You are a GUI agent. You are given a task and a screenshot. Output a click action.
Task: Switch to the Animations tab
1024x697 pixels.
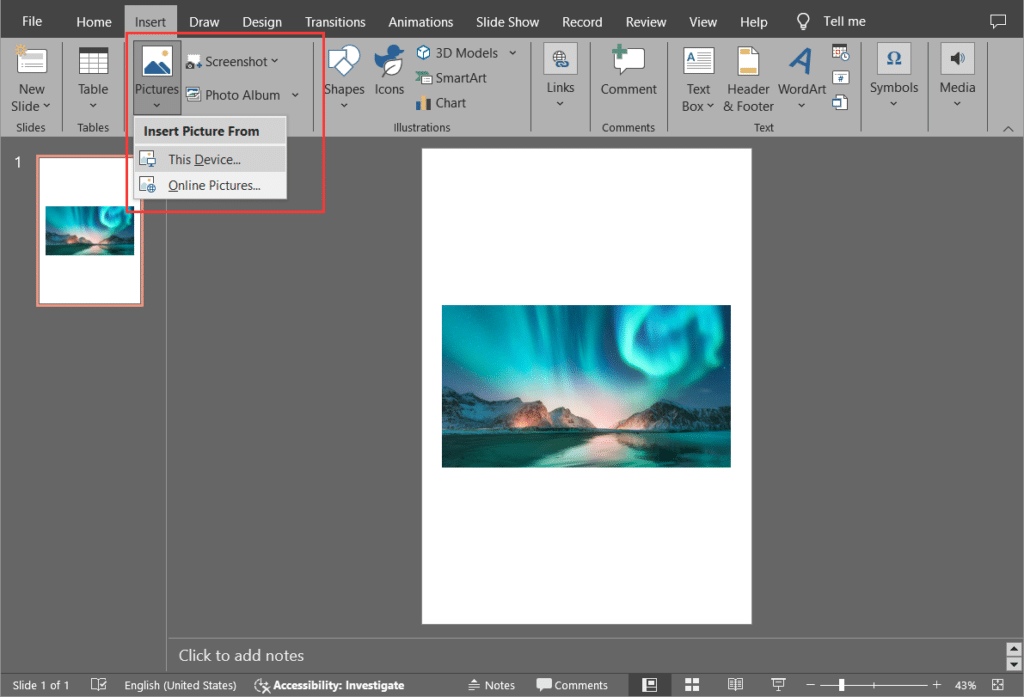coord(420,20)
